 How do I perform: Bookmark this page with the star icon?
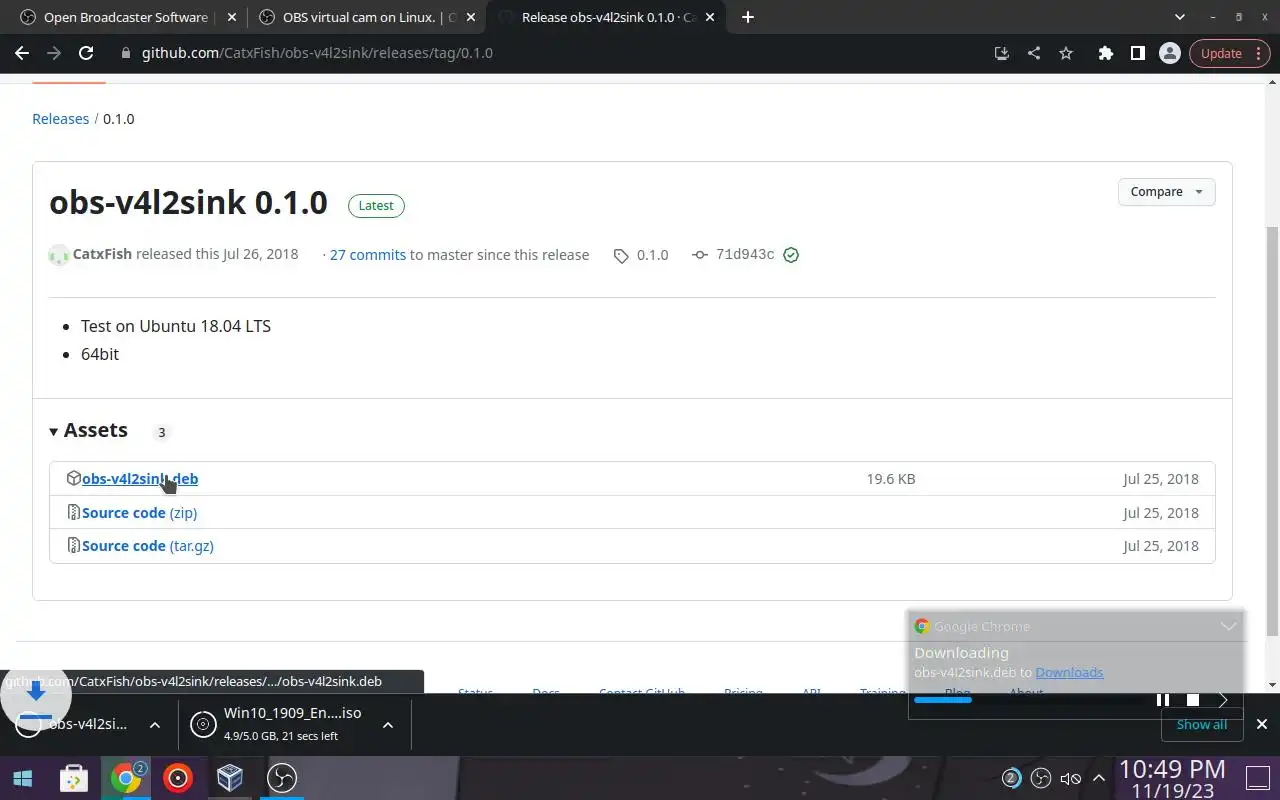pyautogui.click(x=1066, y=53)
